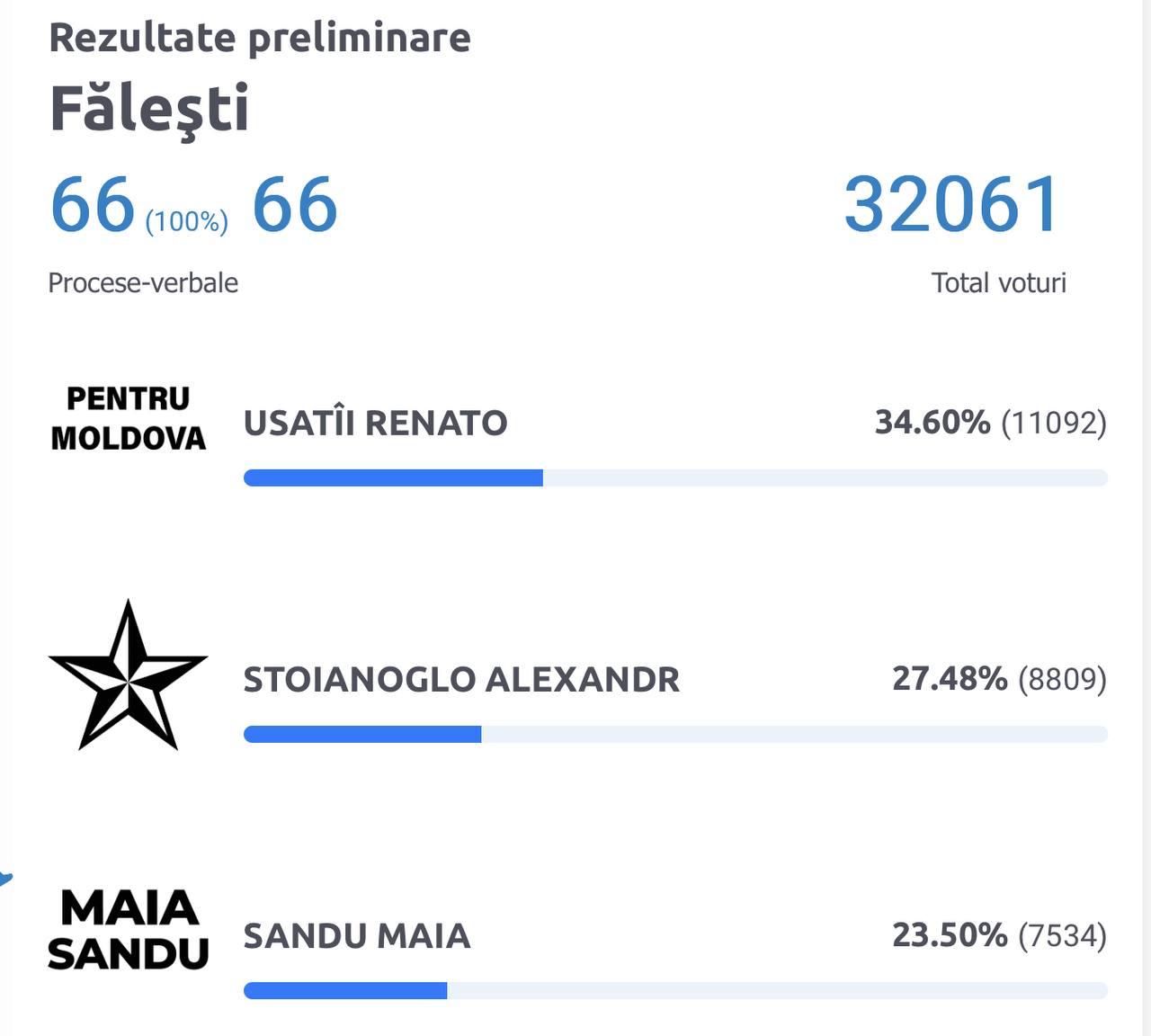The image size is (1151, 1036).
Task: Click Stoianoglo Alexandr's vote progress bar
Action: click(674, 735)
